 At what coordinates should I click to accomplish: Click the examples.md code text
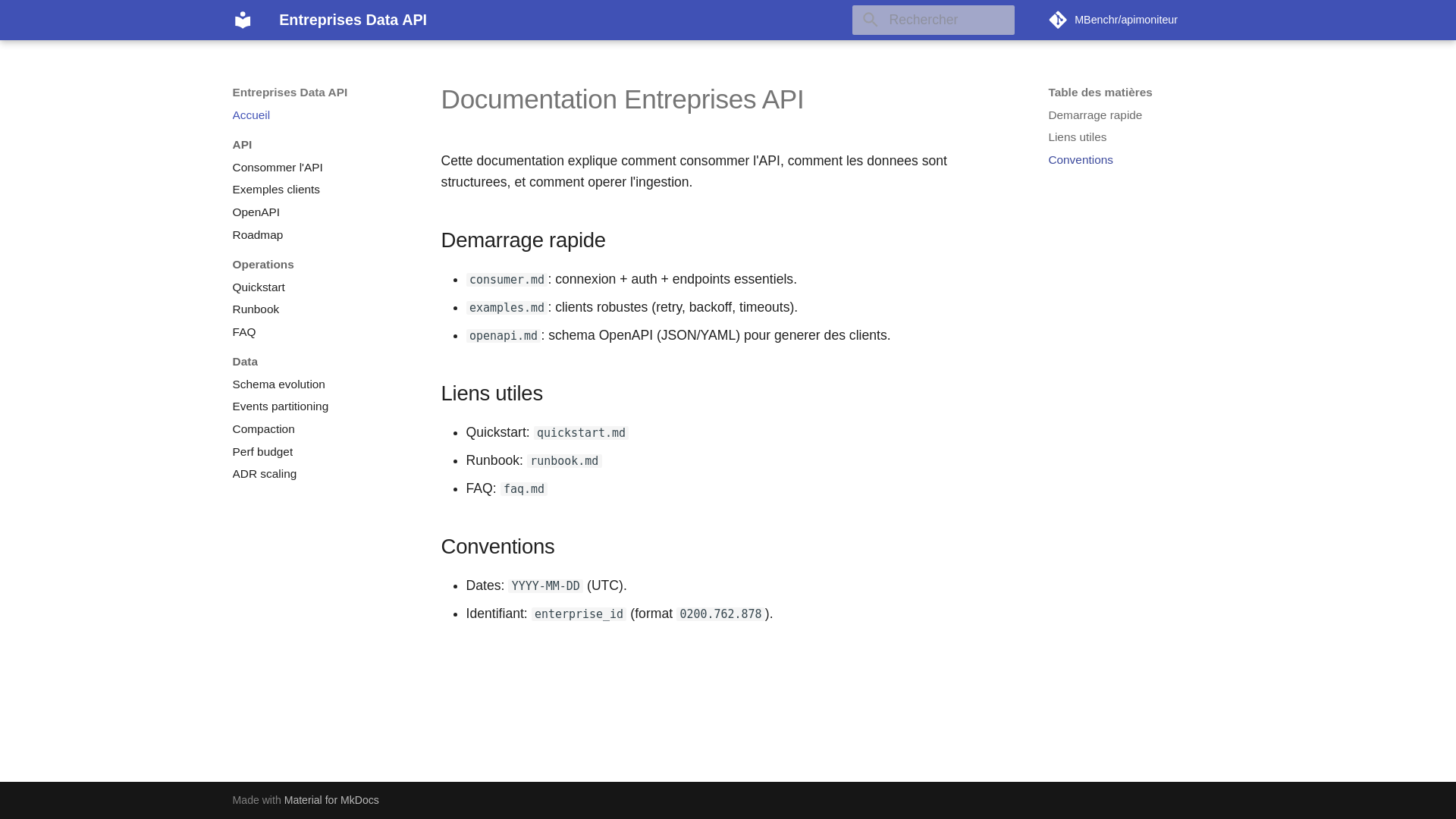coord(507,308)
